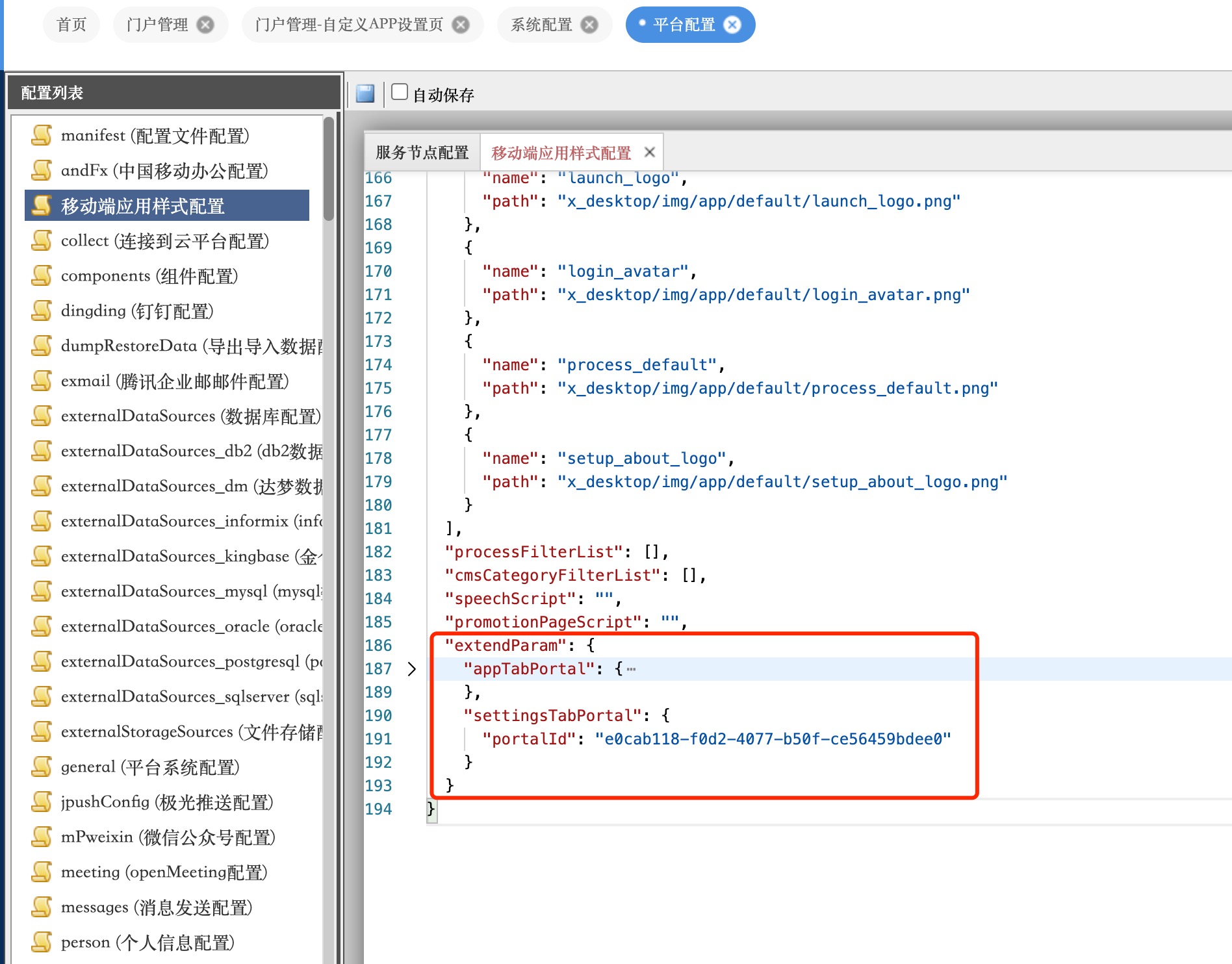Go to the 首页 tab
Screen dimensions: 1232x964
[x=71, y=25]
